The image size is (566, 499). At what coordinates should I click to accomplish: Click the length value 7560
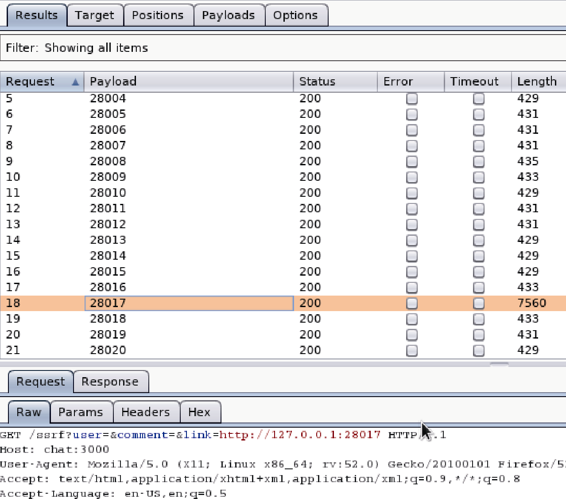point(531,303)
